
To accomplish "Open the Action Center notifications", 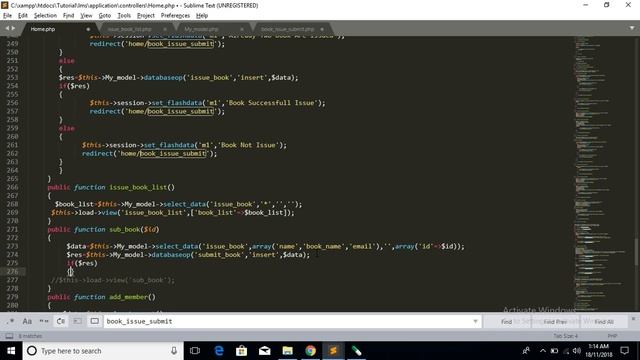I will point(624,351).
